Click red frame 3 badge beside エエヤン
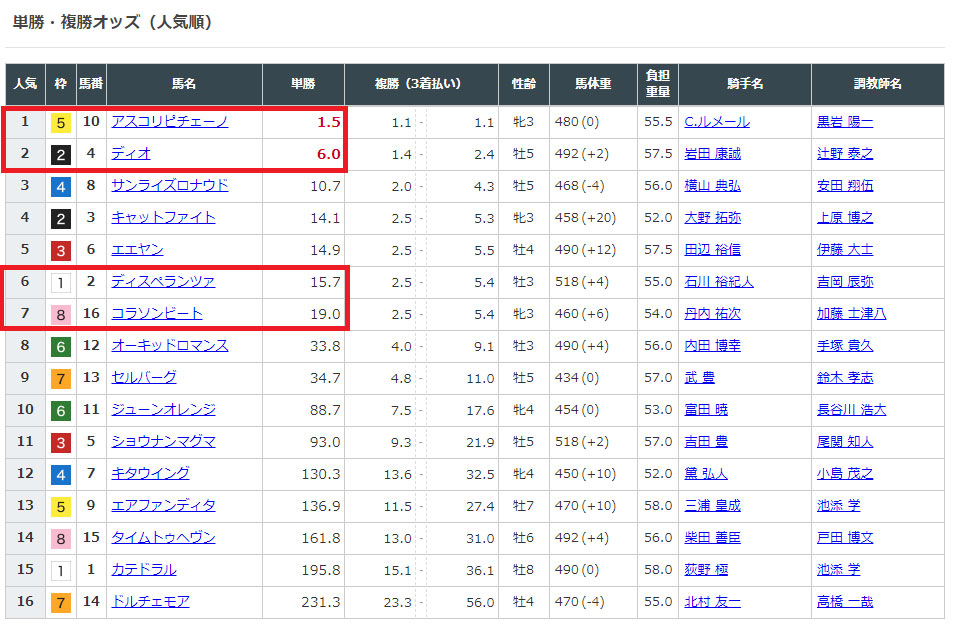 (x=61, y=250)
